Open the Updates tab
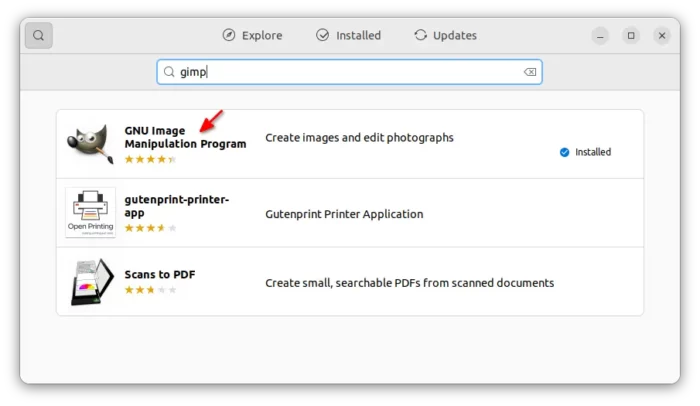Image resolution: width=700 pixels, height=406 pixels. [446, 35]
